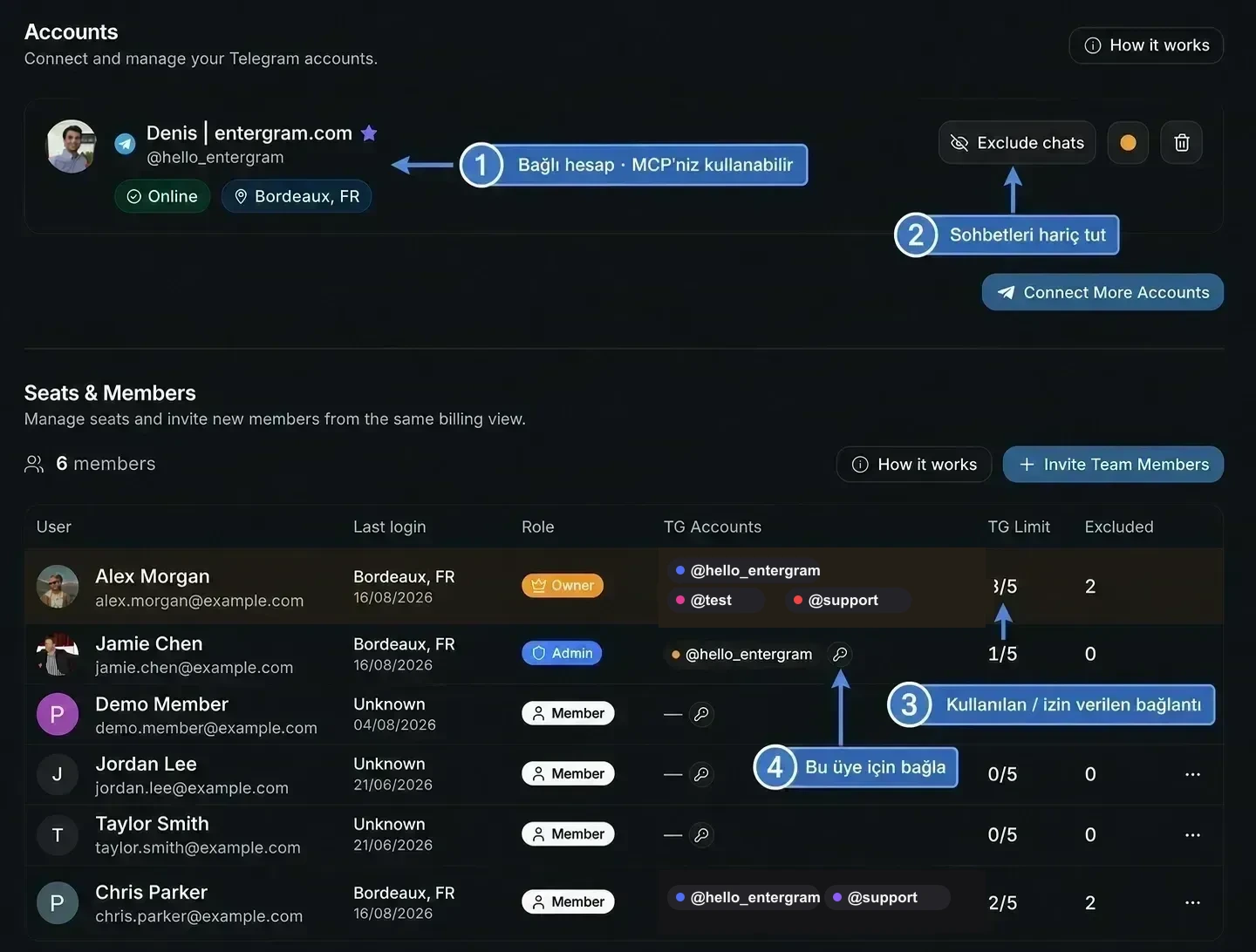Screen dimensions: 1256x952
Task: Select @support tag in Chris Parker's row
Action: pos(887,897)
